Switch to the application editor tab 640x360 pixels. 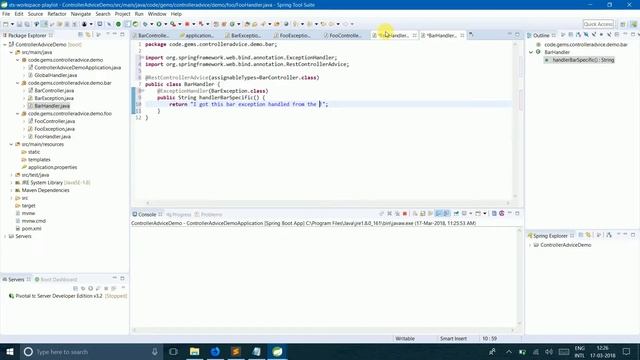click(197, 36)
